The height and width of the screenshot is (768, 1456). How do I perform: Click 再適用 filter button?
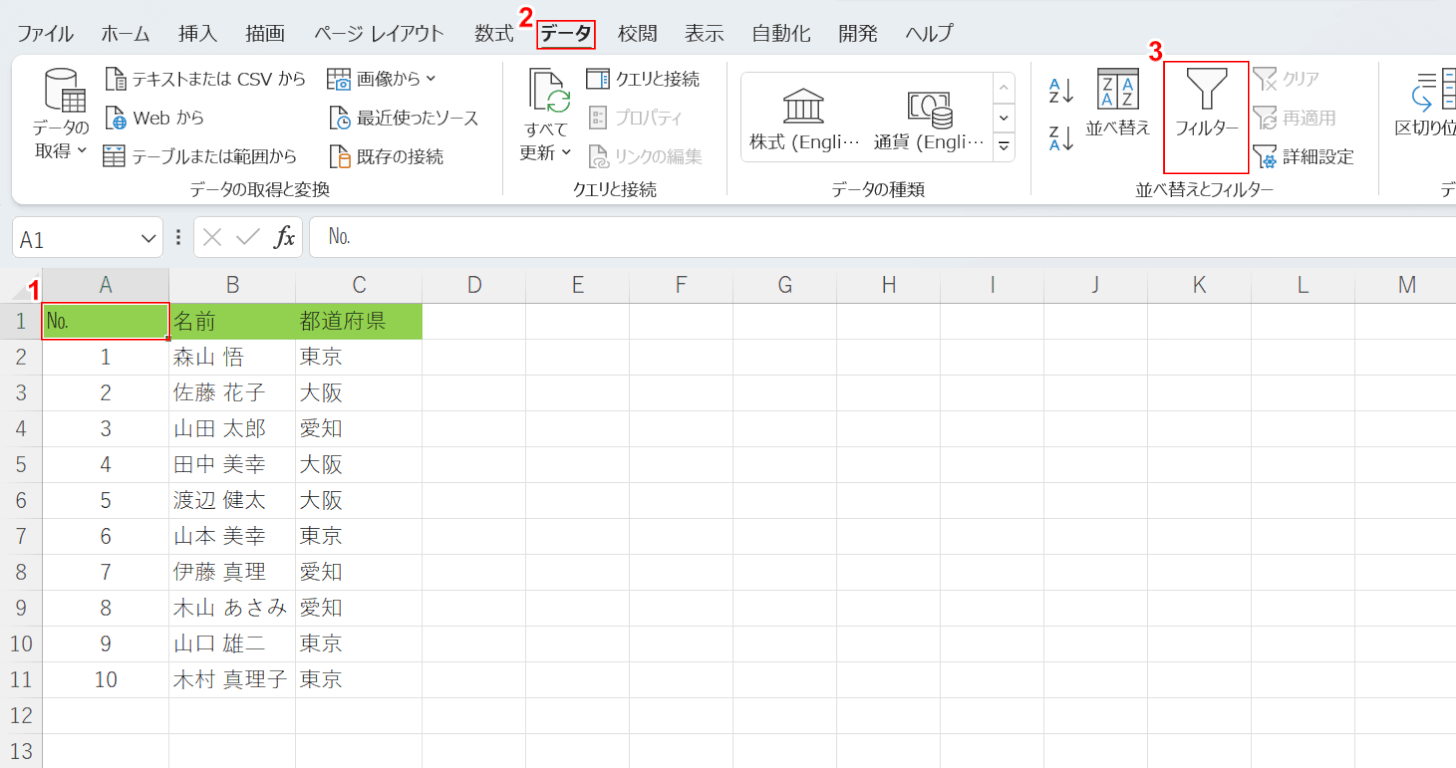pyautogui.click(x=1294, y=117)
